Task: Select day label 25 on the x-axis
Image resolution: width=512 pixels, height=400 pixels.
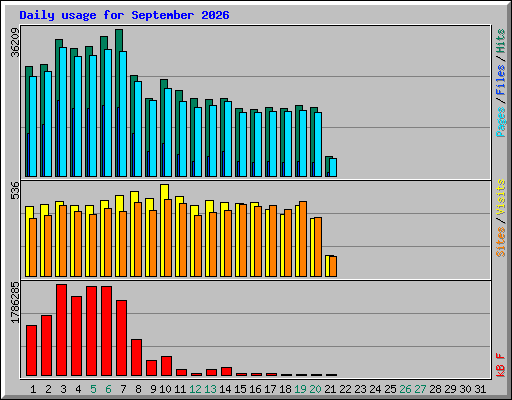Action: click(390, 389)
